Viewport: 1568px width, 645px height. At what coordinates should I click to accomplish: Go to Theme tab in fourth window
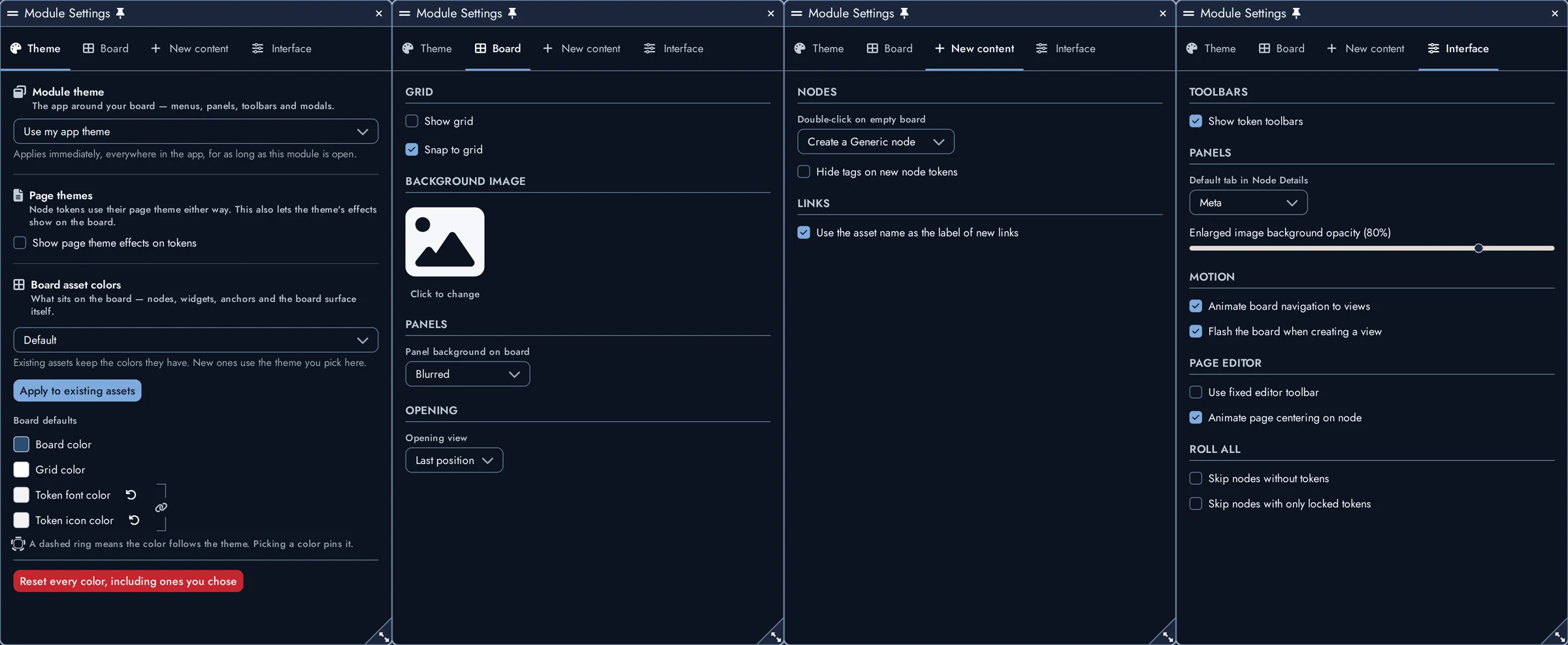coord(1211,48)
